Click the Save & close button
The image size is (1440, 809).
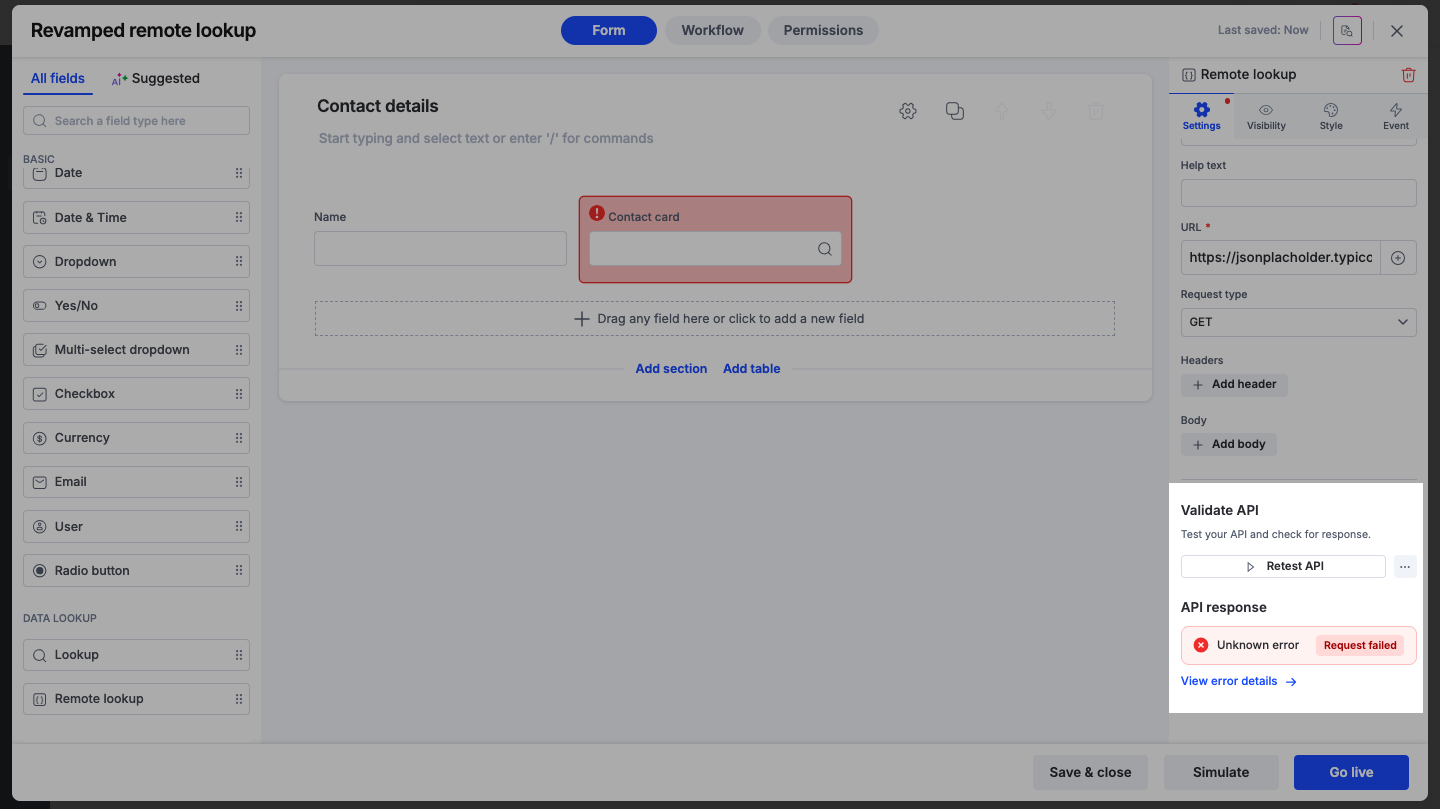coord(1090,772)
